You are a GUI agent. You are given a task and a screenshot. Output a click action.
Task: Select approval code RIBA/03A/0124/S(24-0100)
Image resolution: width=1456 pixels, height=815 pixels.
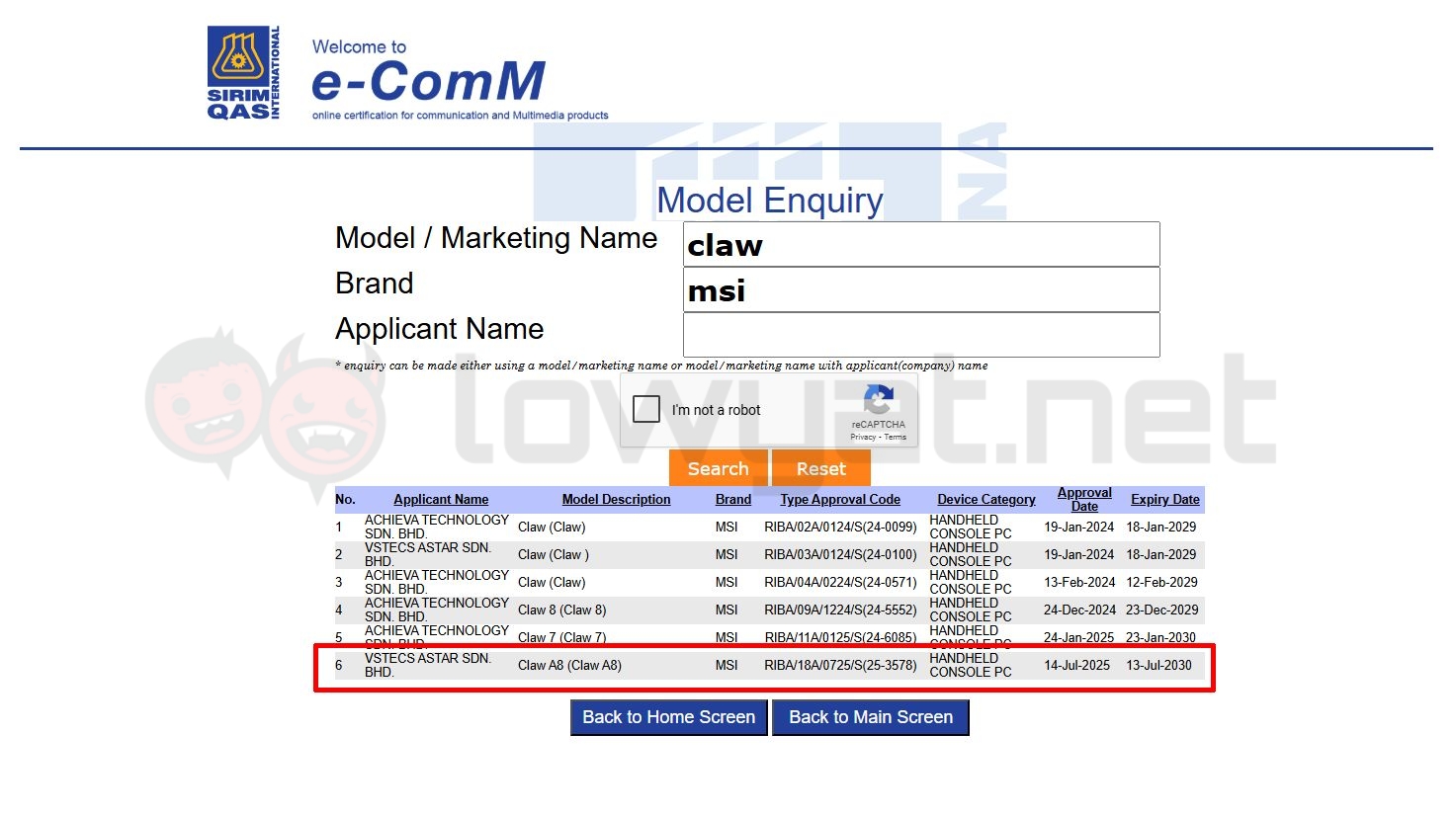[x=840, y=555]
